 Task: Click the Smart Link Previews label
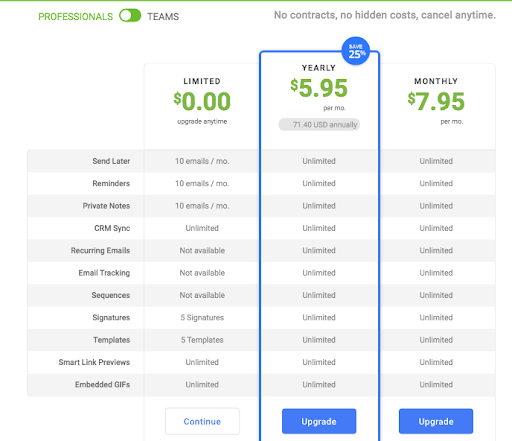pyautogui.click(x=94, y=362)
